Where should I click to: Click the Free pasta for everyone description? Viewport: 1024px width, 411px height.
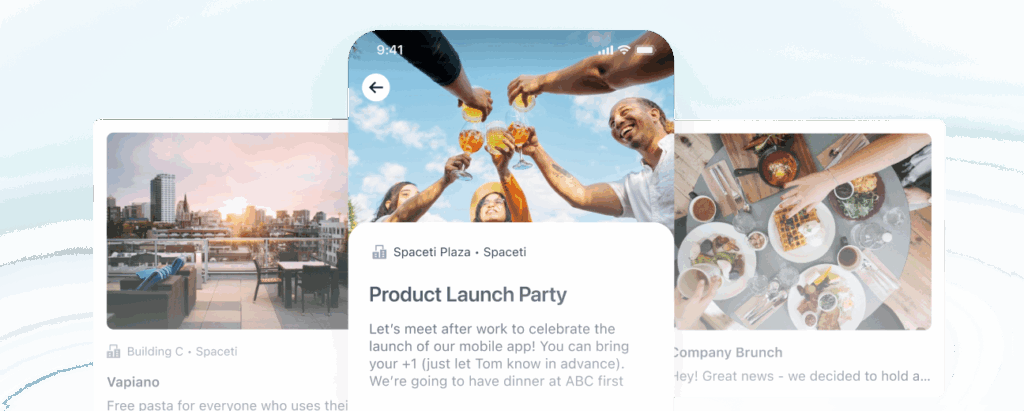pos(227,405)
